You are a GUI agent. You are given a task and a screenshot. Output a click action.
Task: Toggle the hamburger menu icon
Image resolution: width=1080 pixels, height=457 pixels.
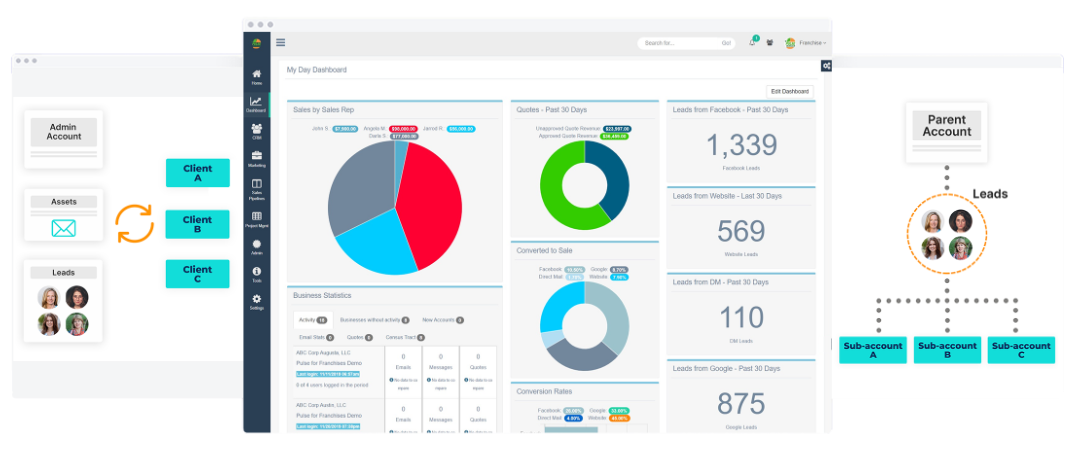coord(280,42)
